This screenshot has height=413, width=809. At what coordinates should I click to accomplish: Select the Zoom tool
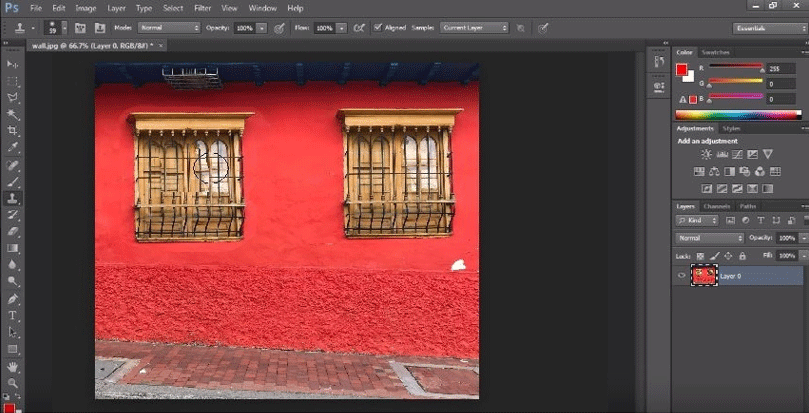(x=13, y=382)
